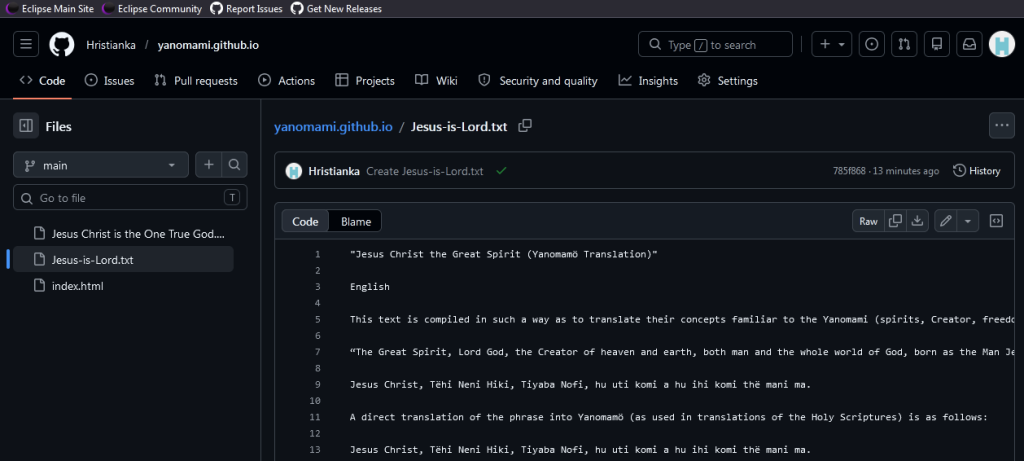This screenshot has width=1024, height=461.
Task: Open Eclipse Main Site bookmark
Action: [x=51, y=8]
